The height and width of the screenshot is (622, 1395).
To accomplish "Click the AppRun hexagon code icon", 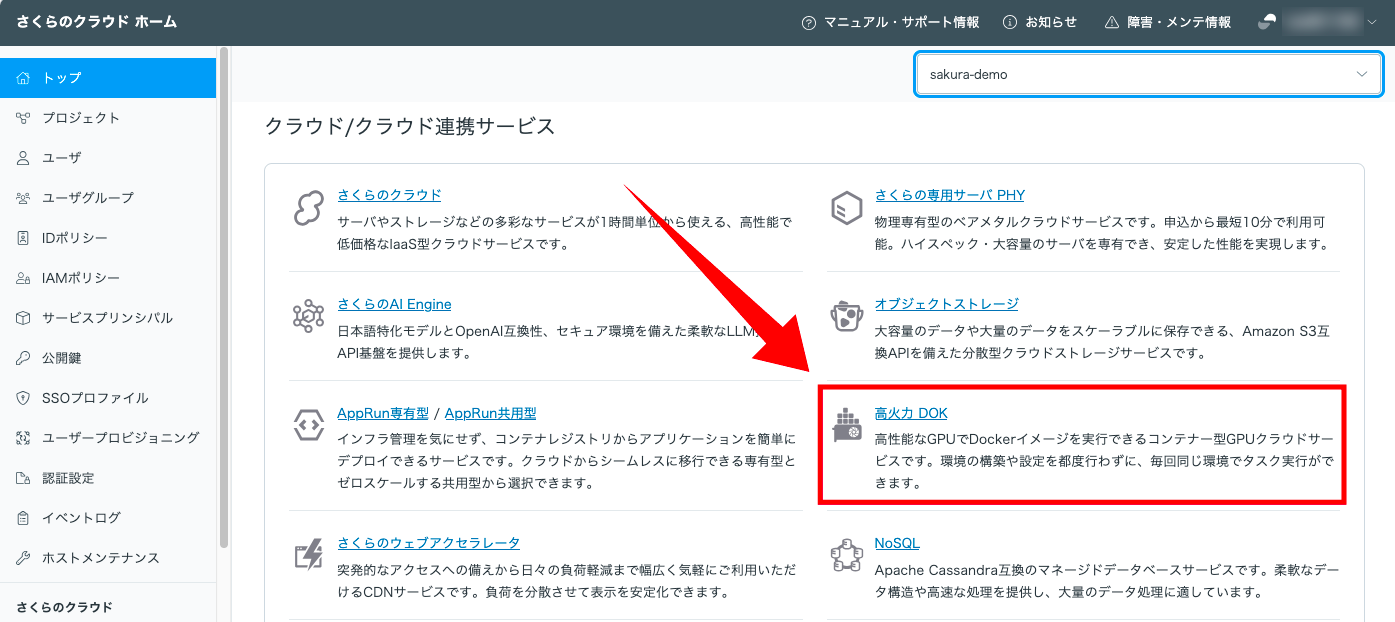I will point(308,426).
